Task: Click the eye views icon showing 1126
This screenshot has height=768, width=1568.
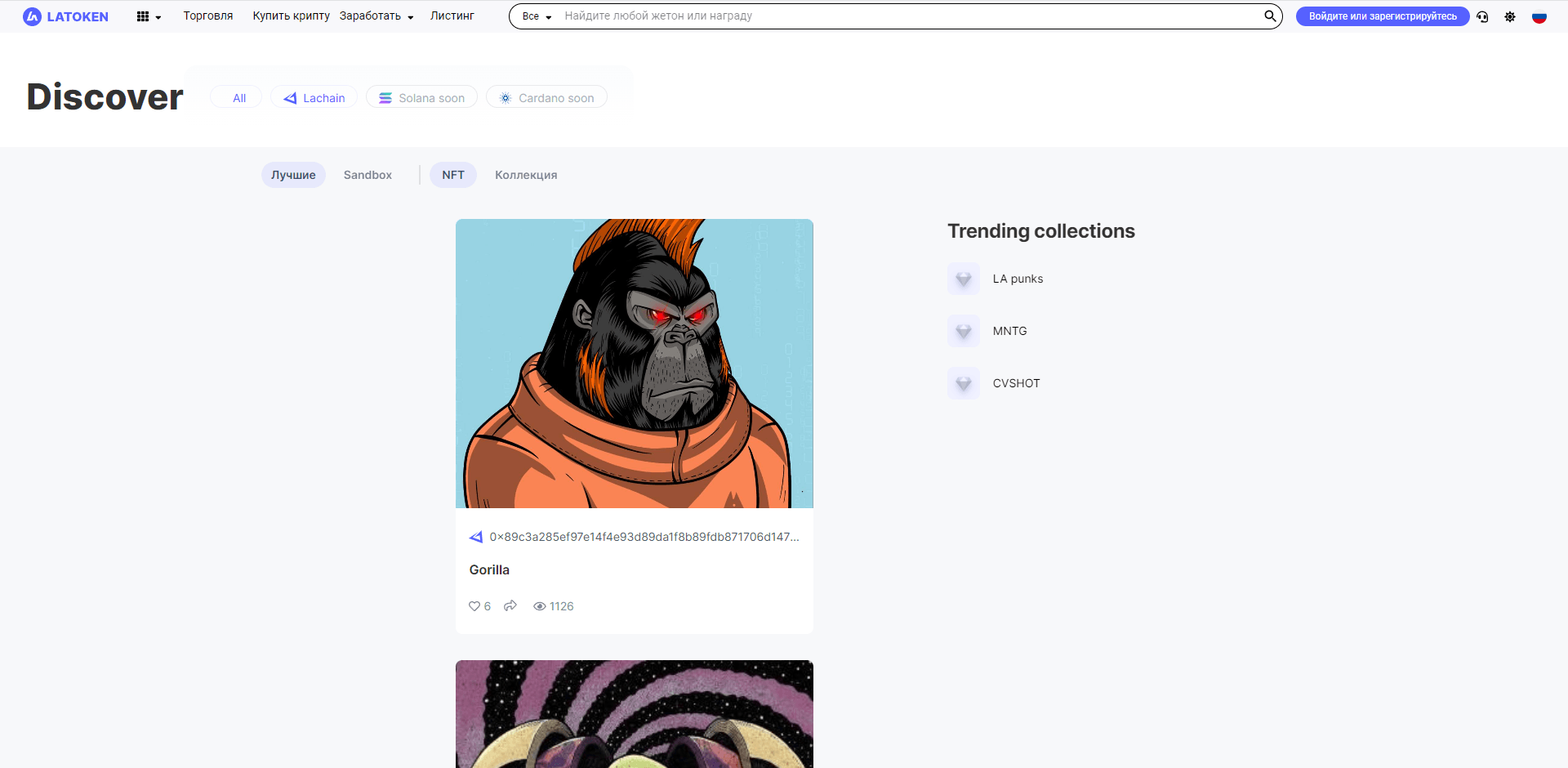Action: (x=540, y=606)
